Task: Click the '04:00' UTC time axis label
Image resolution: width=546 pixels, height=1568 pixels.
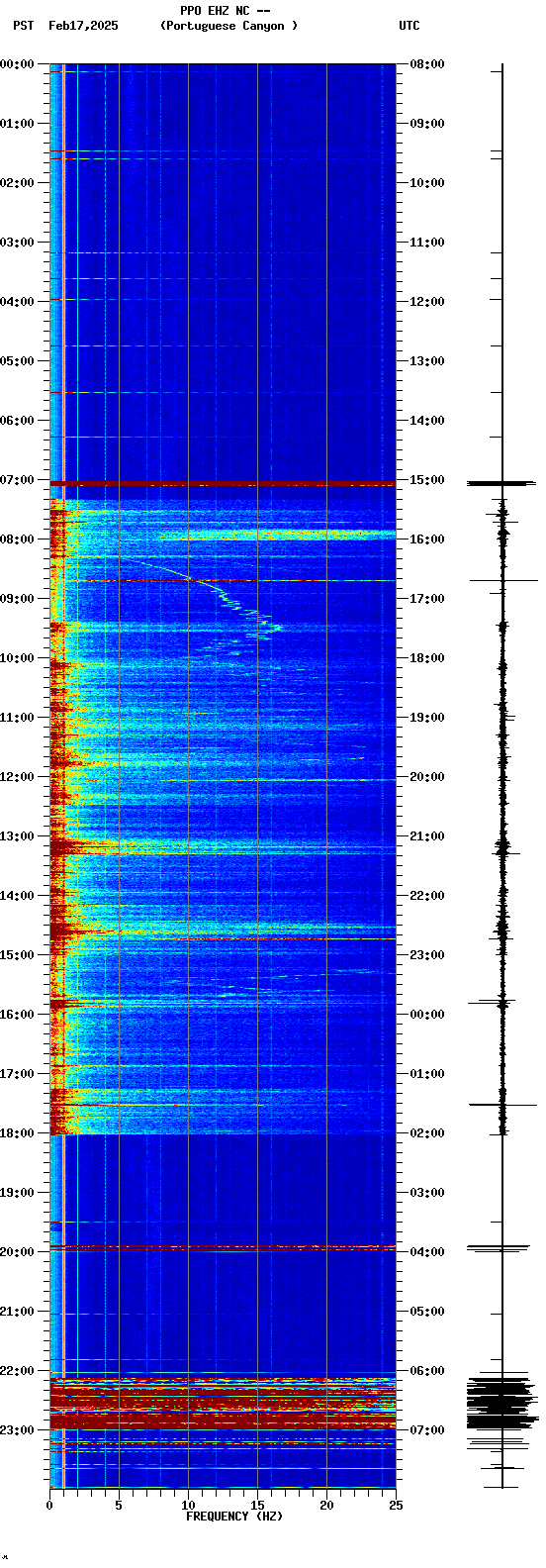Action: (x=427, y=1252)
